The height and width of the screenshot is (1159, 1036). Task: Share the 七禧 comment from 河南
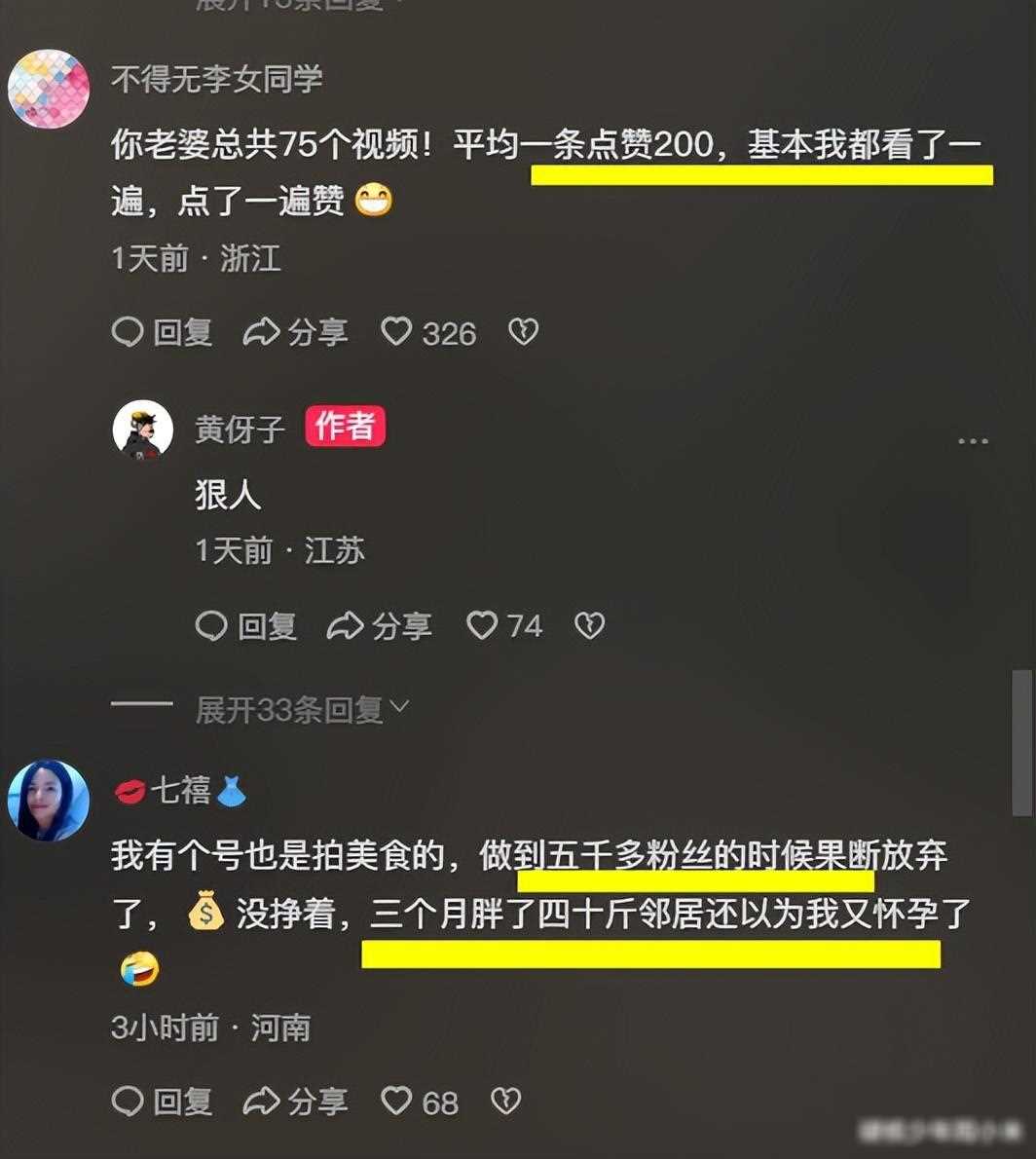tap(296, 1102)
